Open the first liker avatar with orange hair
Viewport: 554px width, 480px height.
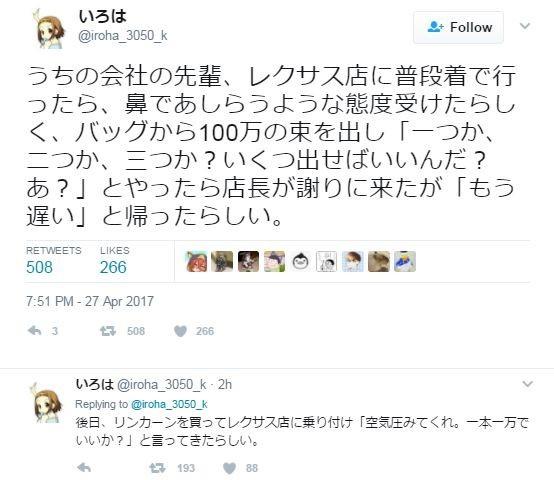(196, 262)
